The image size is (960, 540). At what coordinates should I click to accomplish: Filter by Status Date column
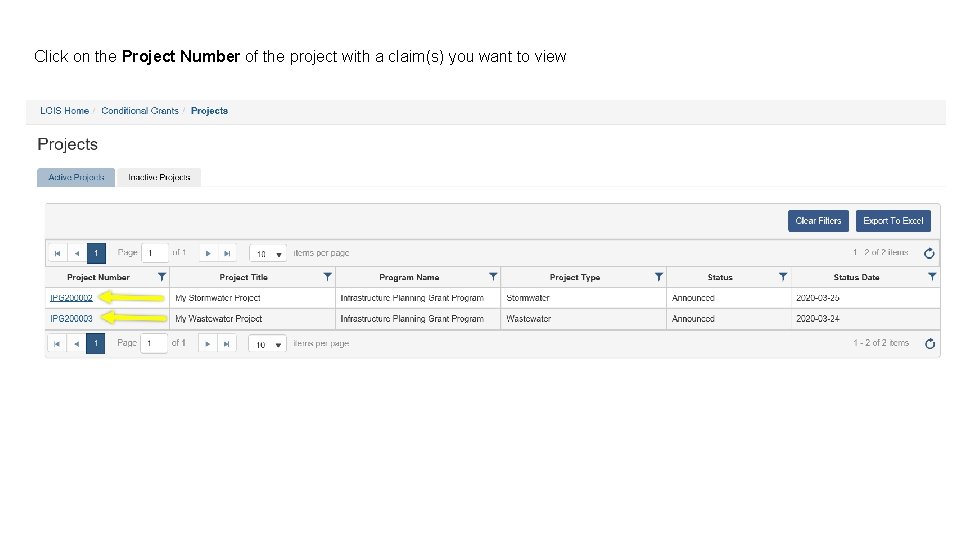(932, 277)
